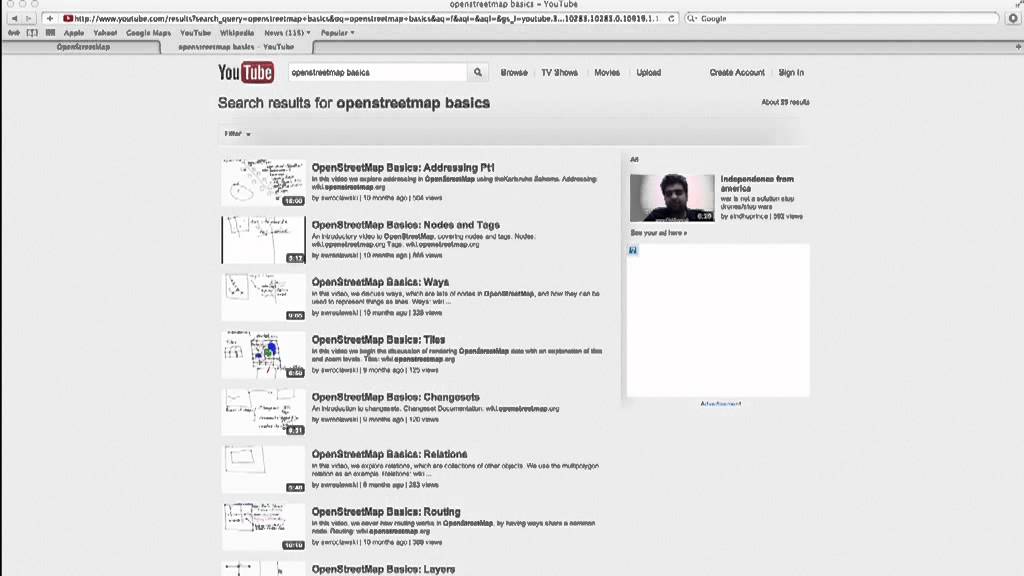Open OpenStreetMap Basics: Relations title
This screenshot has height=576, width=1024.
pos(389,454)
